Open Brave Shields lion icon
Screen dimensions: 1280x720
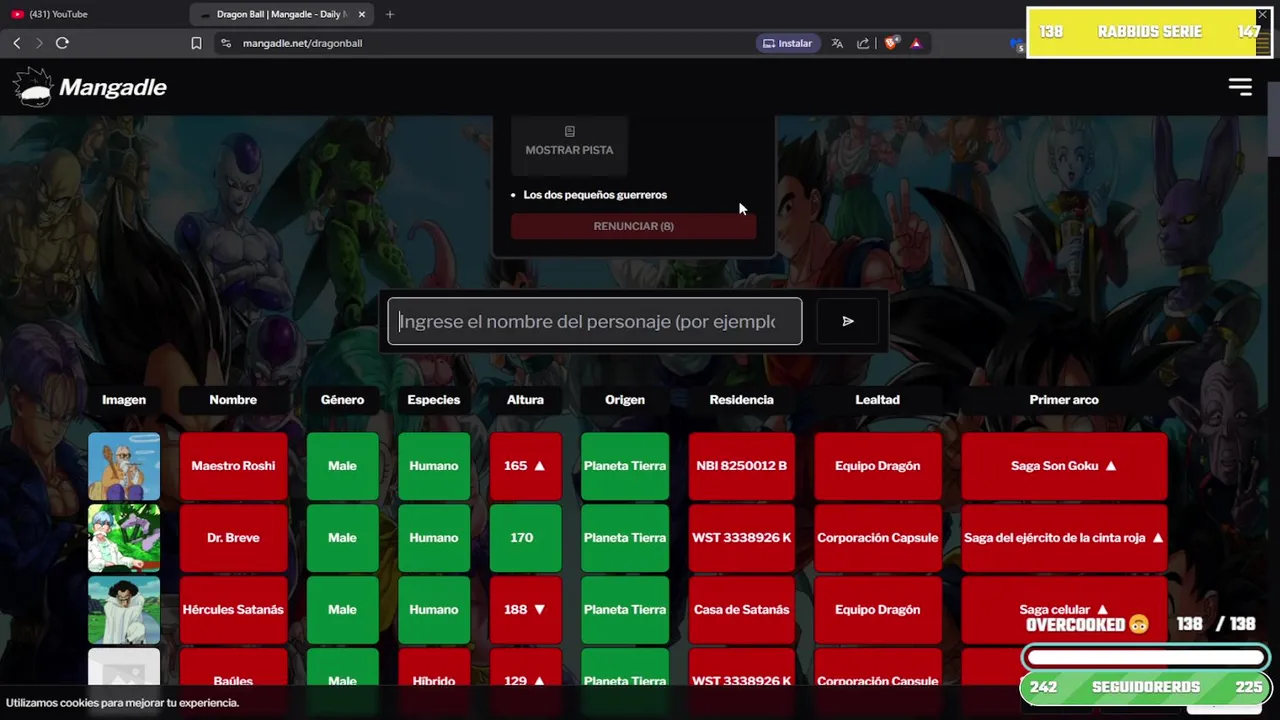891,43
